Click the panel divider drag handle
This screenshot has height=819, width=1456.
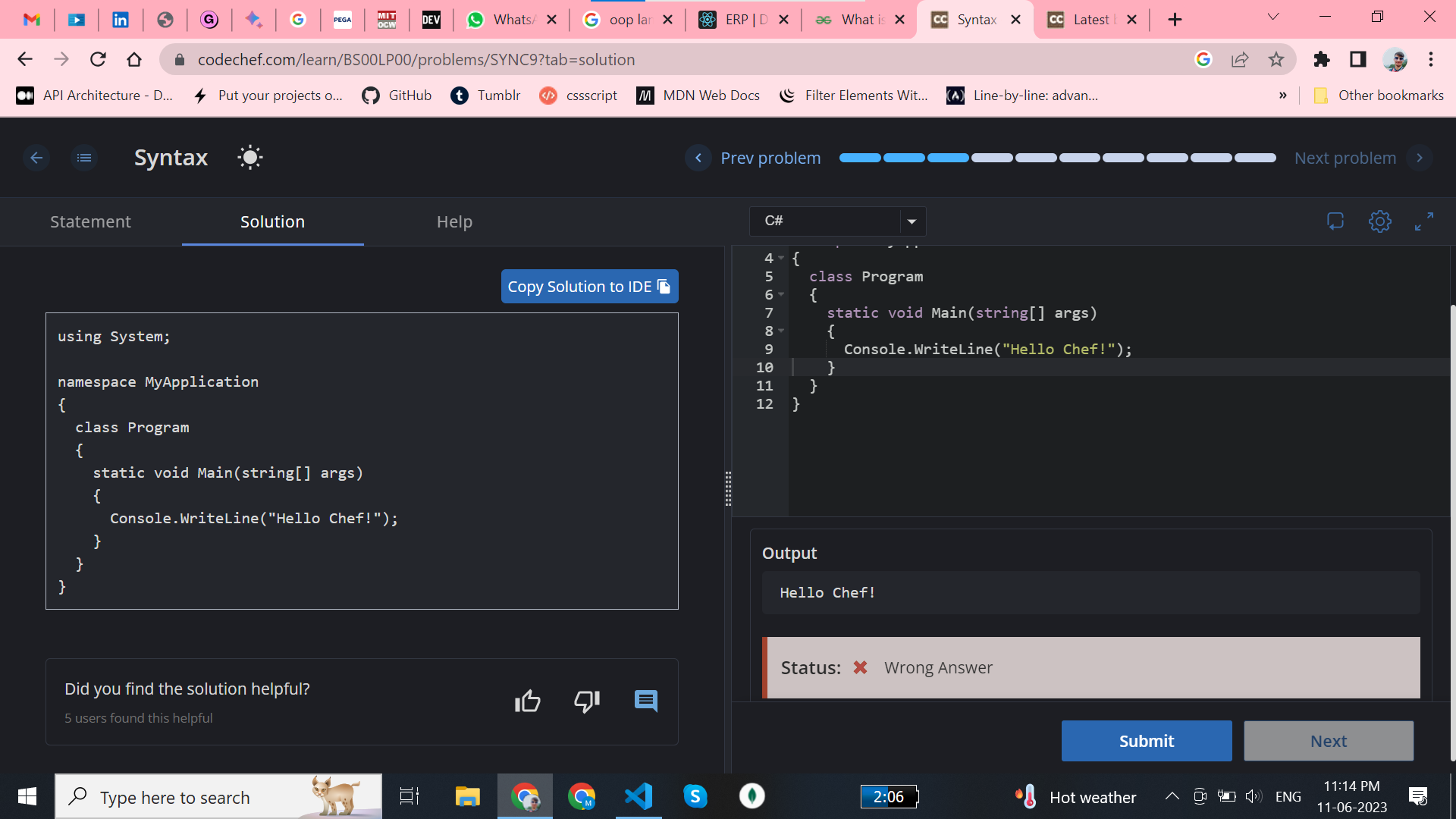click(x=728, y=489)
